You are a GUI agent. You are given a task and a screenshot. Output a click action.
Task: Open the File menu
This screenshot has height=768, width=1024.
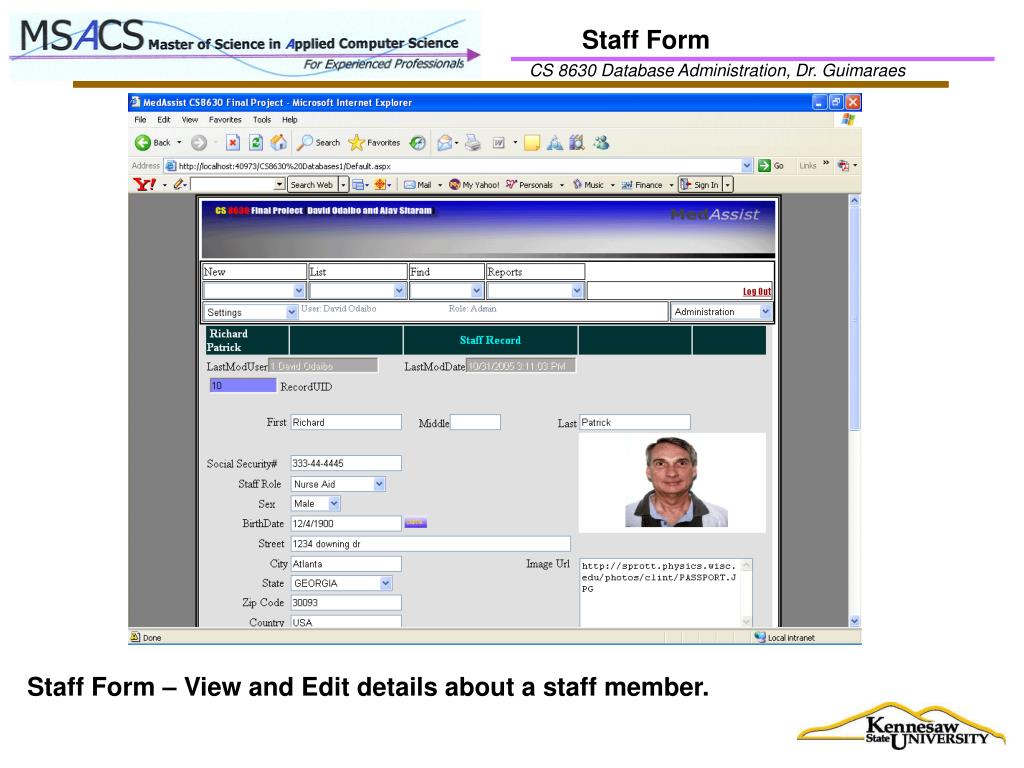[140, 120]
